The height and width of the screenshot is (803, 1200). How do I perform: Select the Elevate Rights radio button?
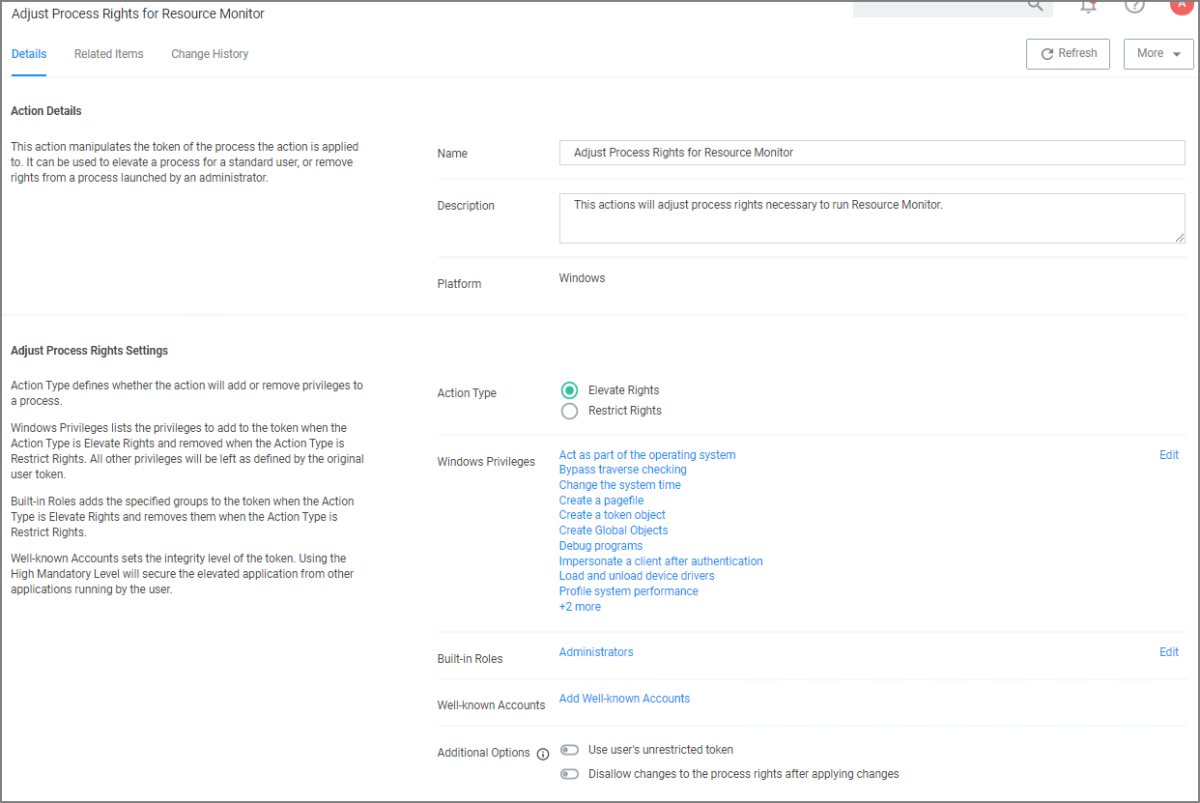[x=570, y=391]
